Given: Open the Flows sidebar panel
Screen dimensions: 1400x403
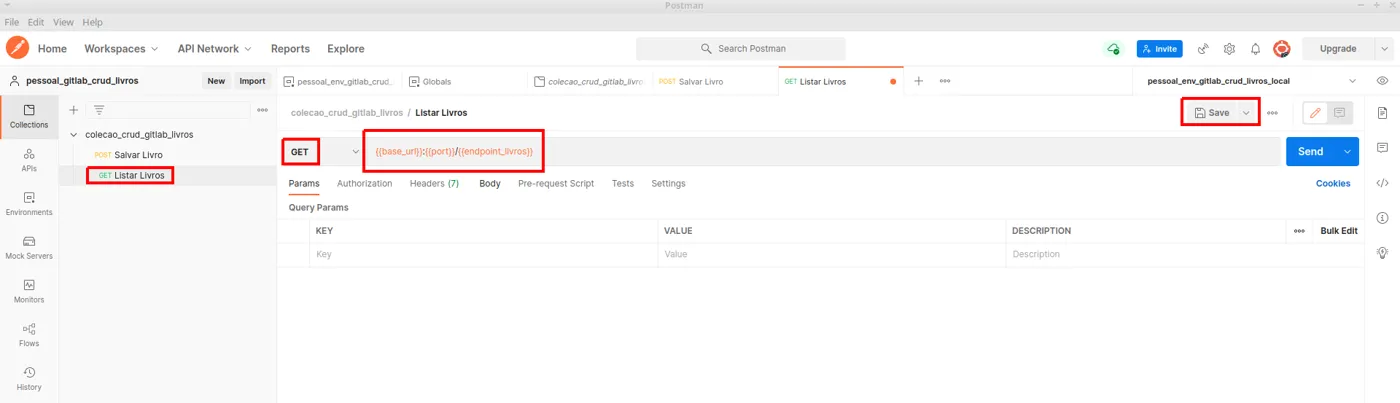Looking at the screenshot, I should pyautogui.click(x=29, y=335).
